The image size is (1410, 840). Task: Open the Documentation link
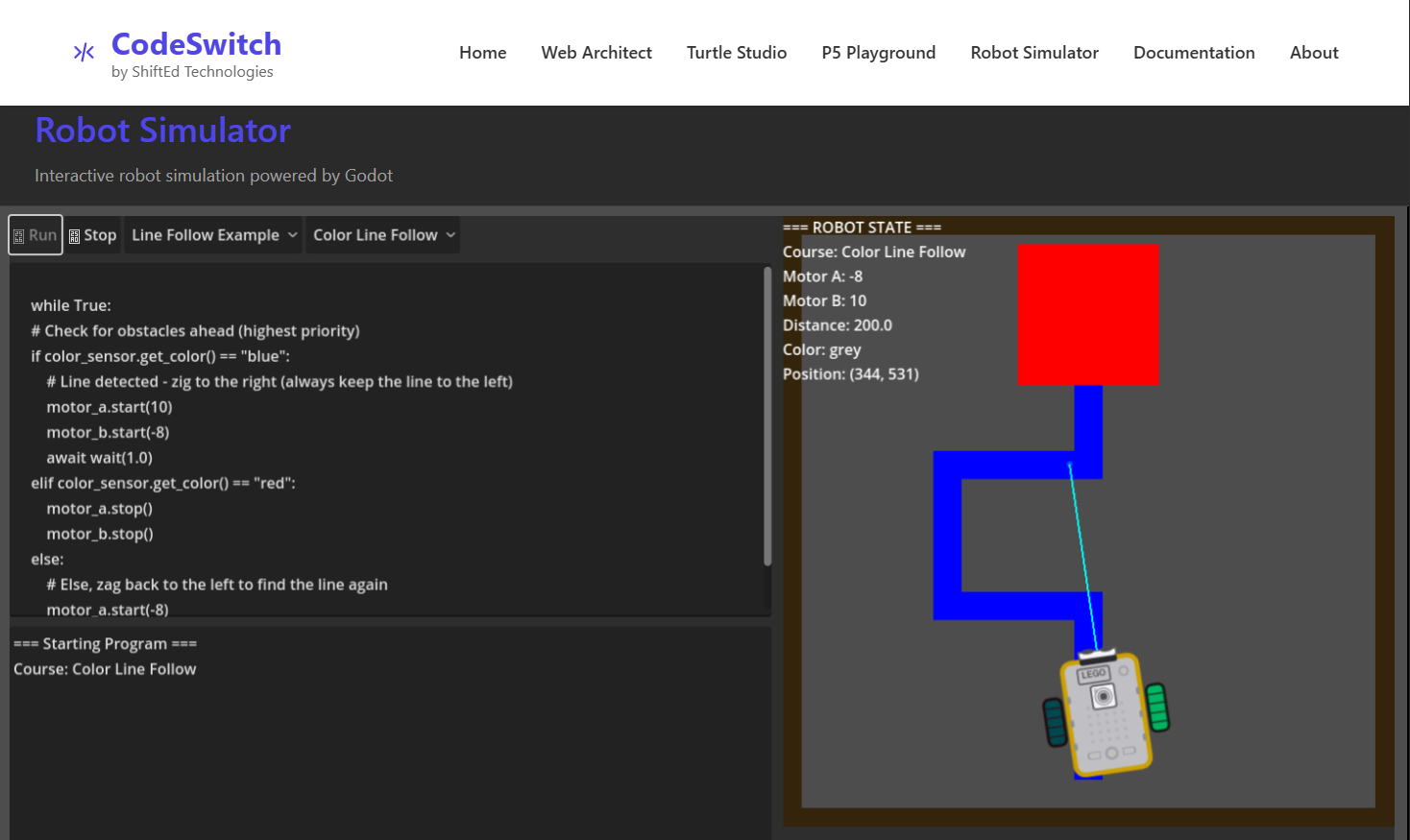pos(1194,53)
